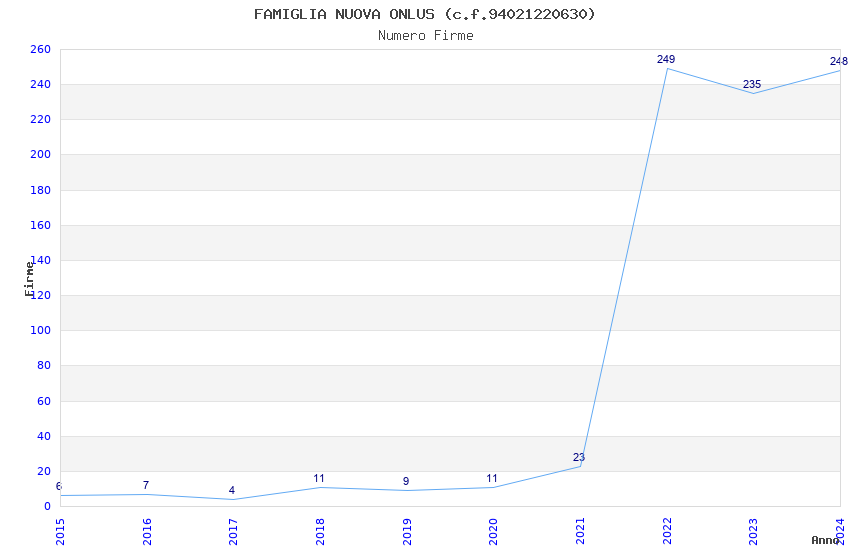Click the y-axis value 80
This screenshot has height=550, width=850.
click(43, 366)
